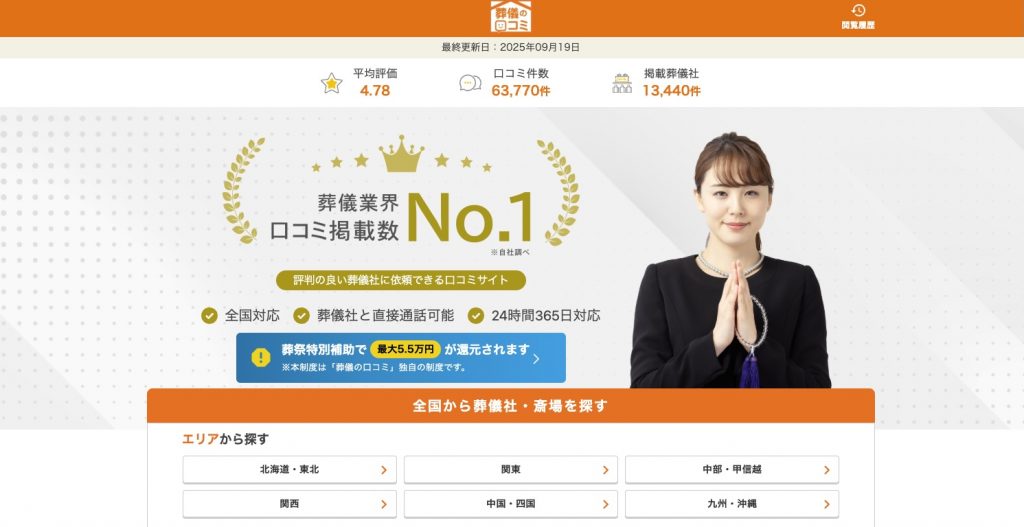1024x527 pixels.
Task: Select the 関西 area button
Action: click(x=289, y=504)
